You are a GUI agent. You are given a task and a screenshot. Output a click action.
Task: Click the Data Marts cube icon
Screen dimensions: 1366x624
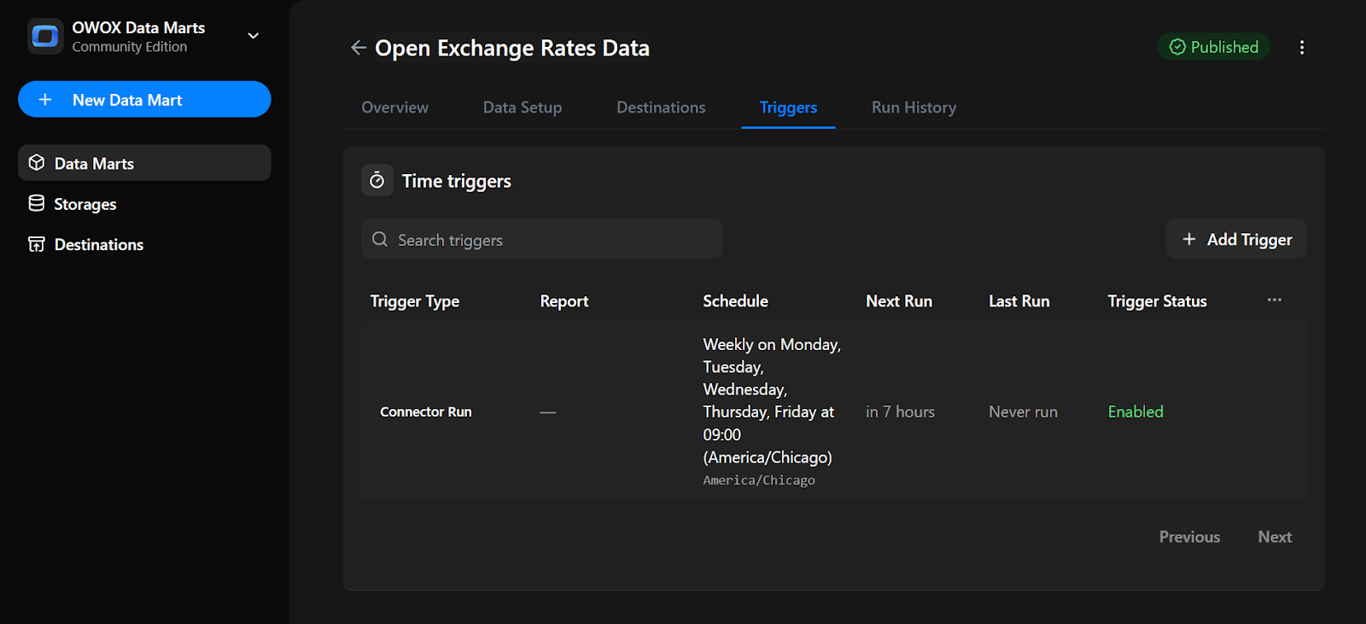click(37, 163)
